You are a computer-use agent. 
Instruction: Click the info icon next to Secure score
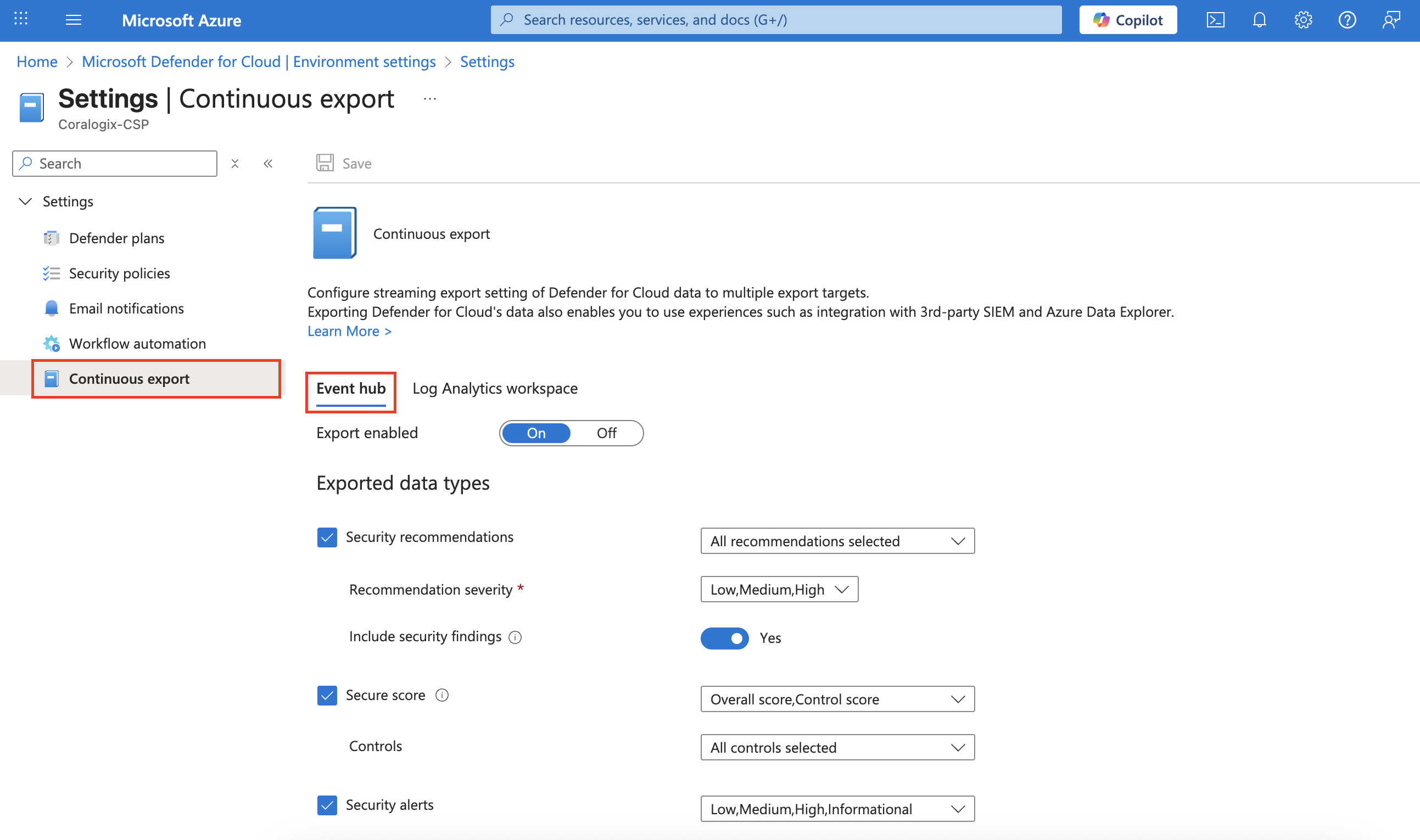pos(442,695)
